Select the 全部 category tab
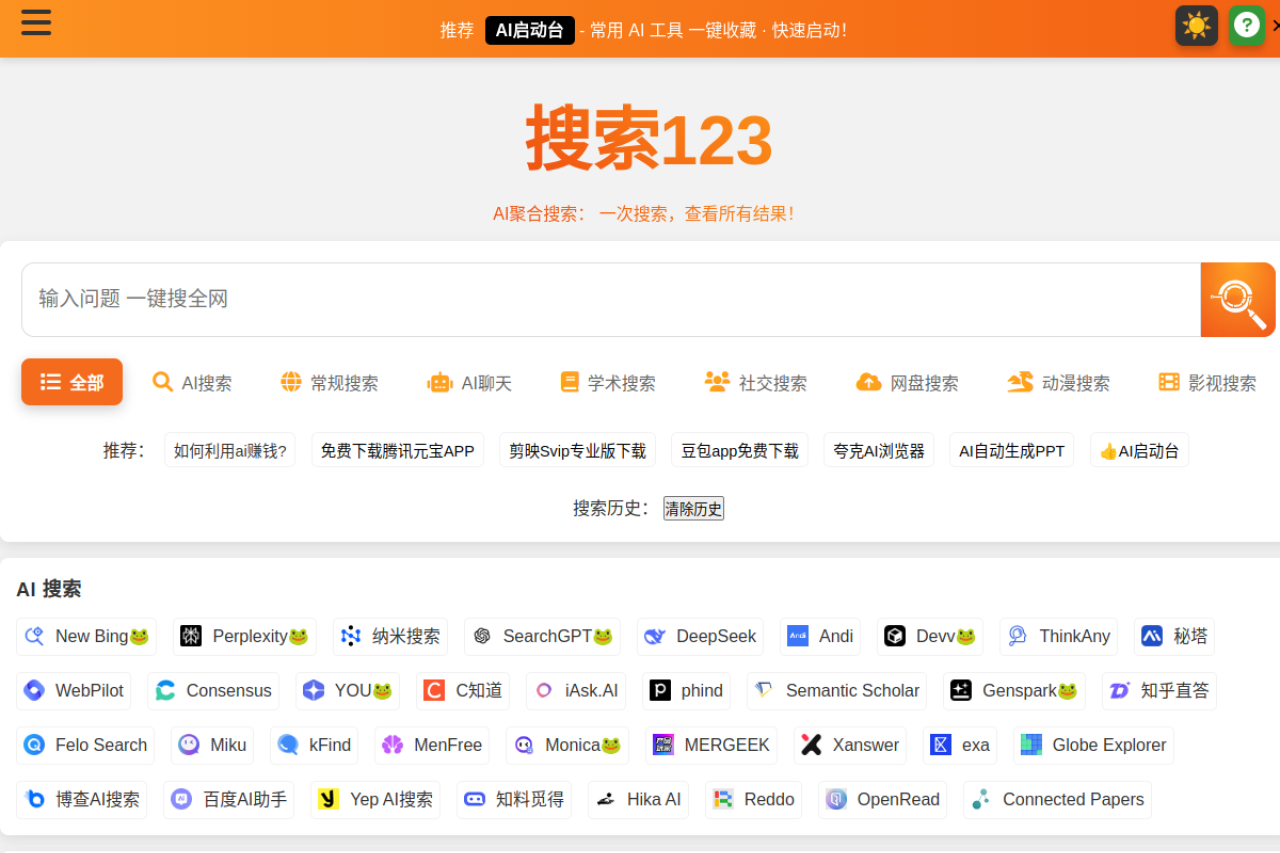This screenshot has width=1280, height=853. click(x=72, y=382)
